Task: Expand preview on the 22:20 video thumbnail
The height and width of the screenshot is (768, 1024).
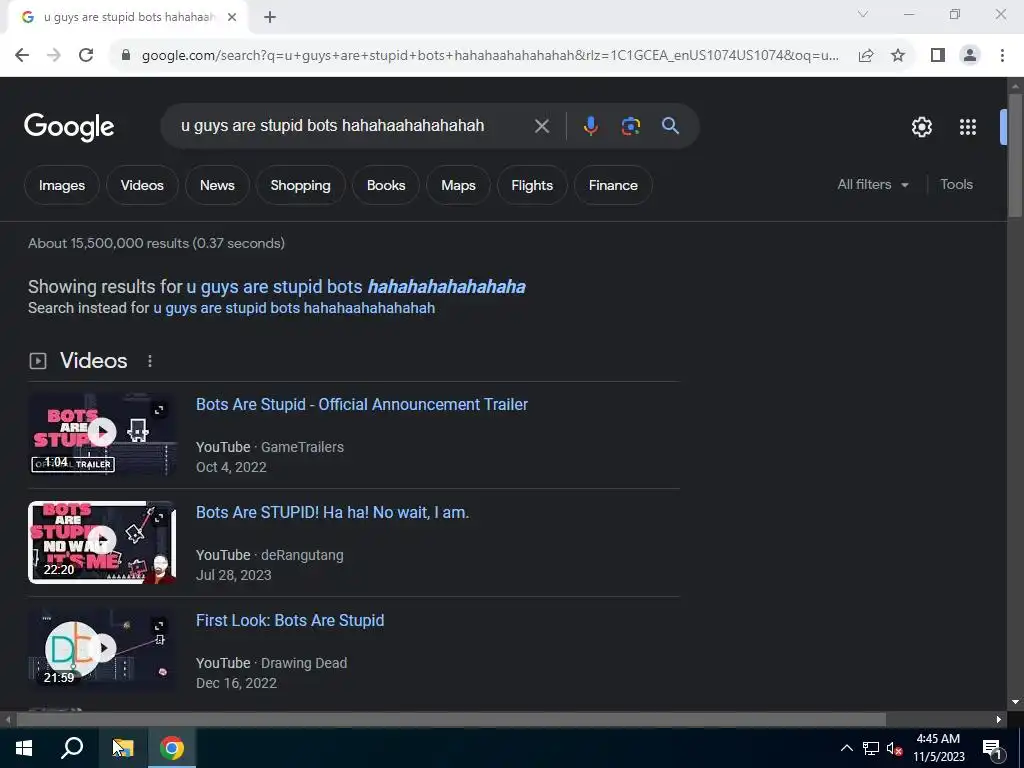Action: (159, 518)
